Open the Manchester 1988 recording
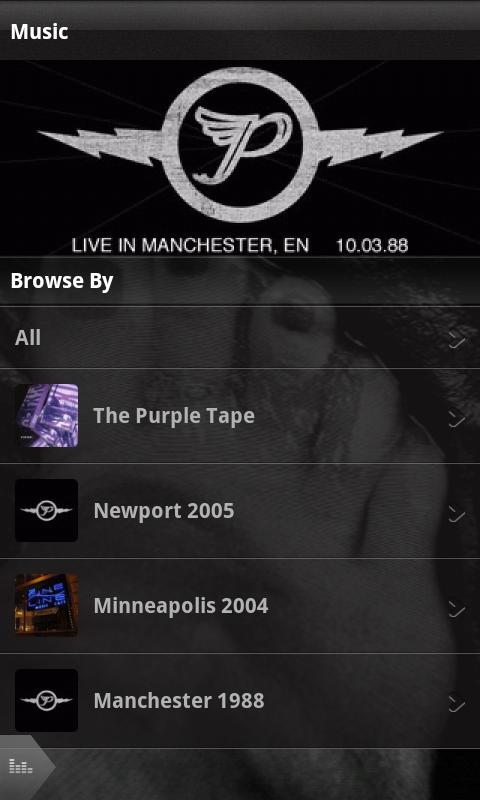480x800 pixels. (240, 701)
